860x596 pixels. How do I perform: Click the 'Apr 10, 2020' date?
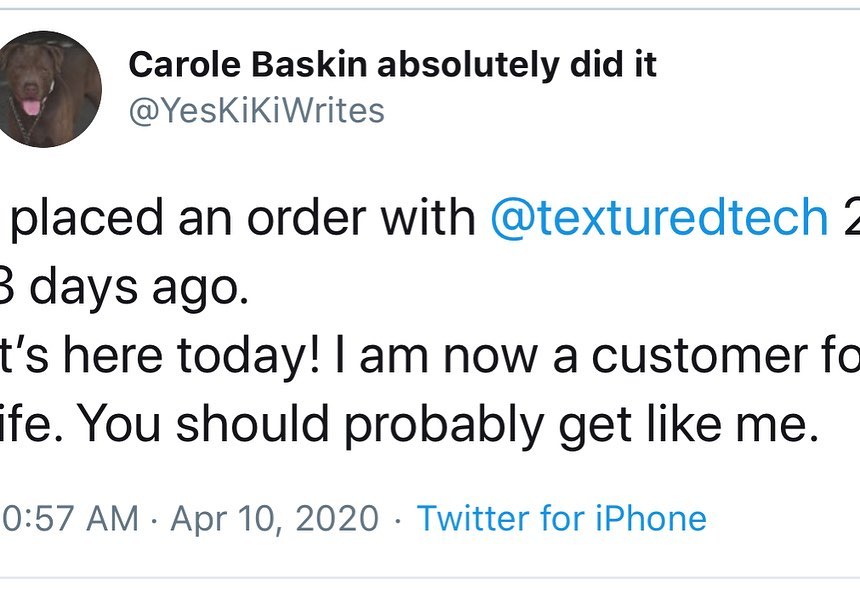tap(275, 518)
